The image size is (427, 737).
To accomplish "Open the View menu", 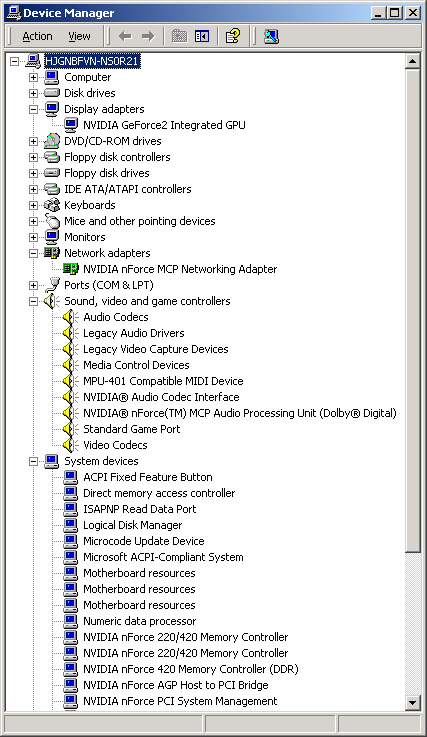I will (79, 36).
